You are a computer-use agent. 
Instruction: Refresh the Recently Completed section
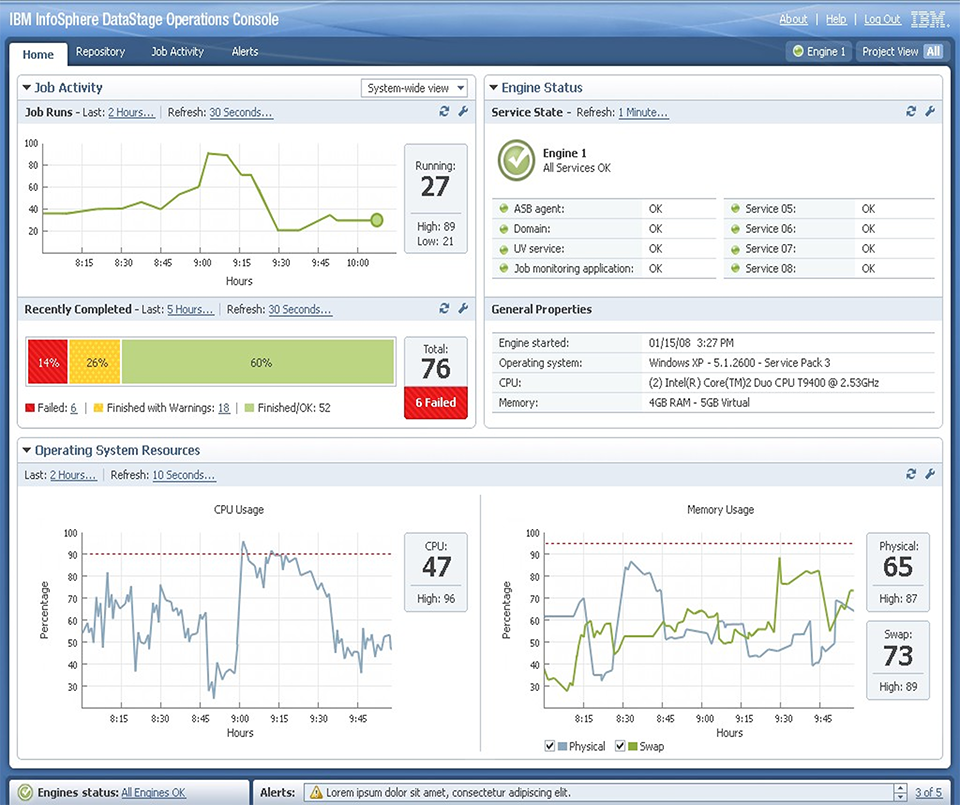point(444,309)
